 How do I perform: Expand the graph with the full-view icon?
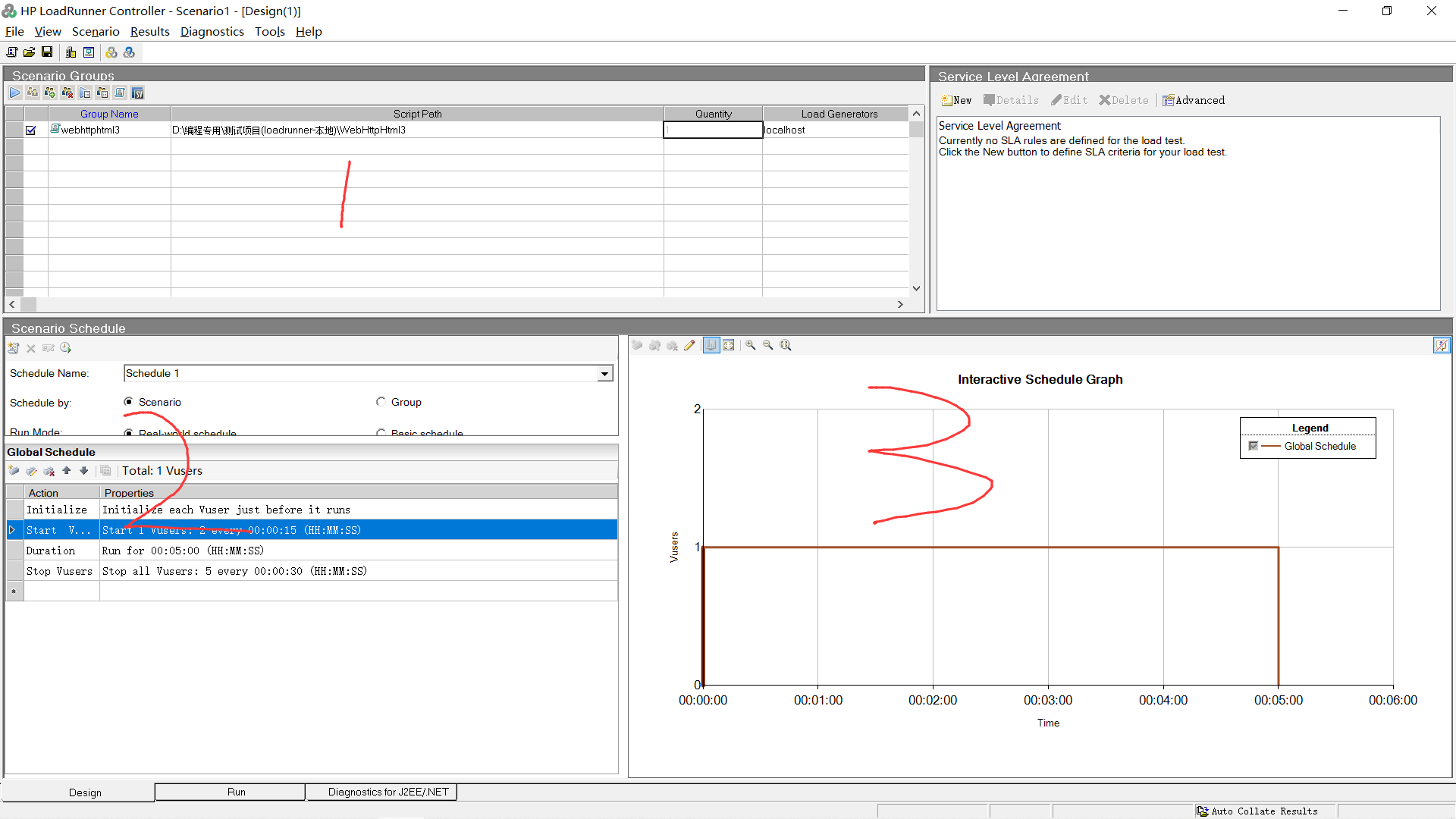point(729,345)
